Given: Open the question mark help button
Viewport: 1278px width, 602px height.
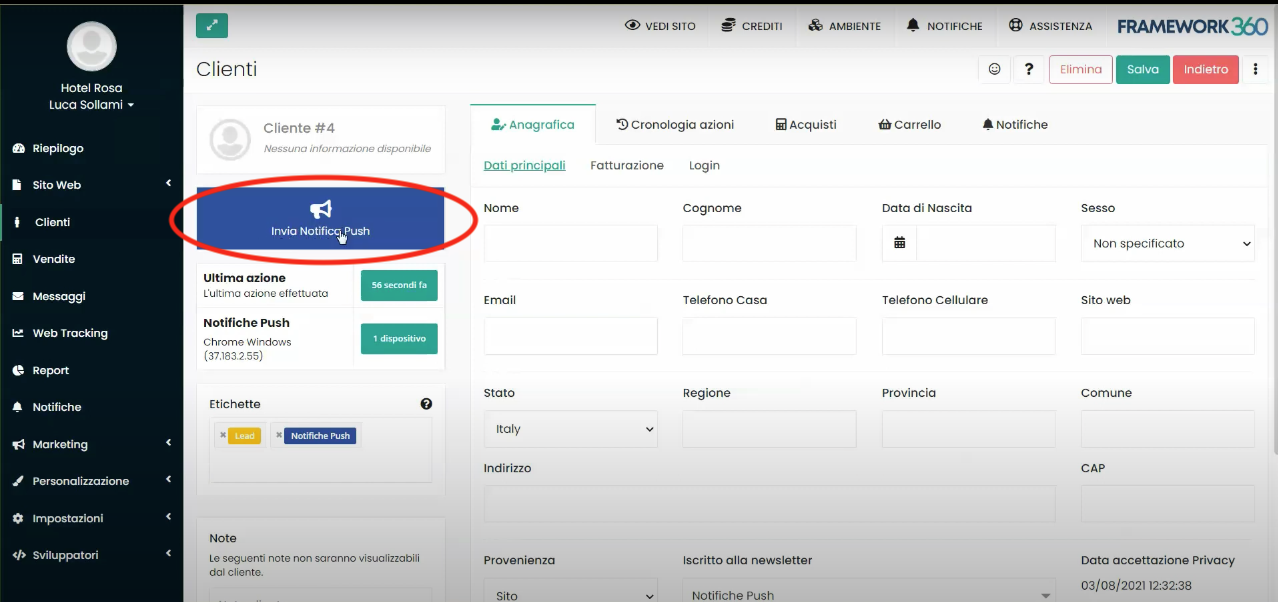Looking at the screenshot, I should pyautogui.click(x=1028, y=69).
